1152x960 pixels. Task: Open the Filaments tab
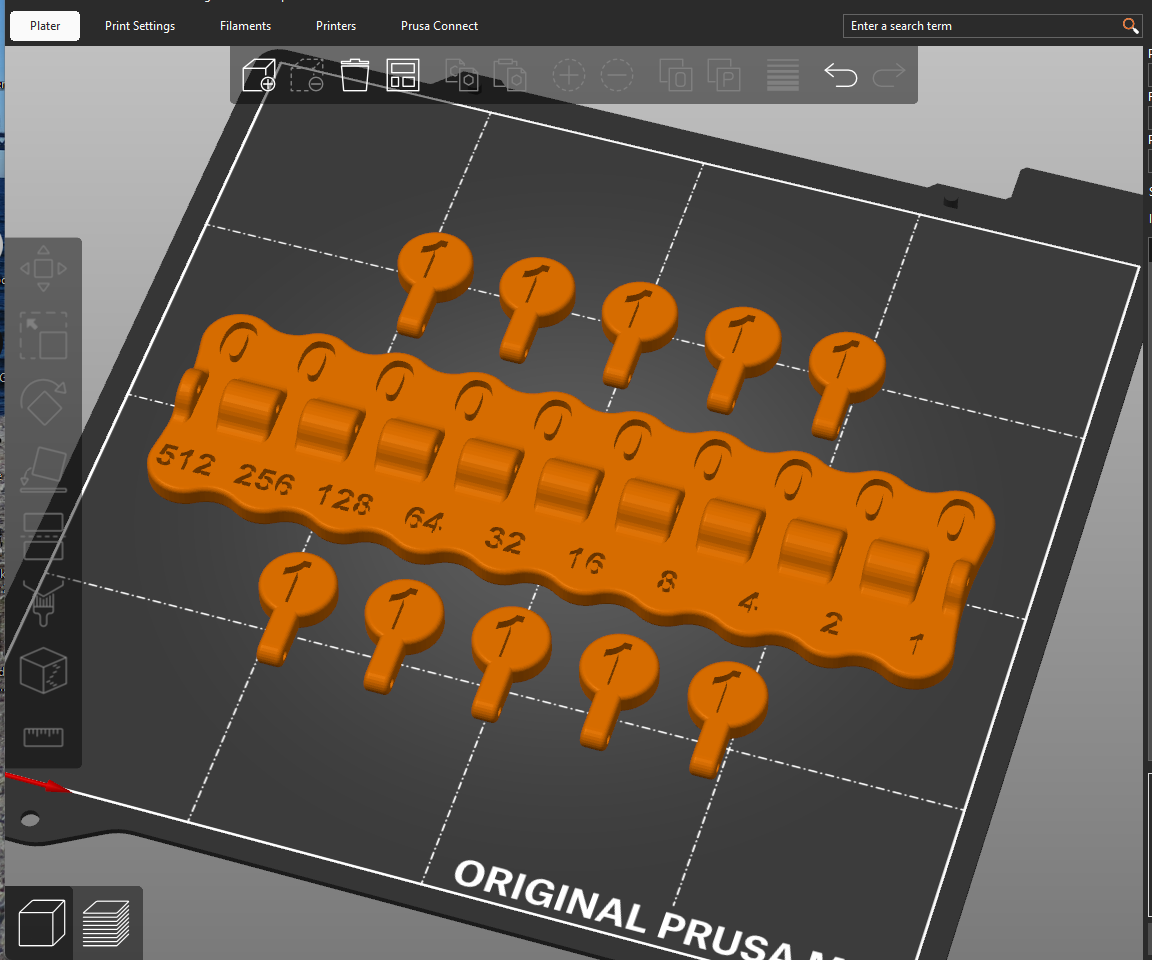(245, 26)
